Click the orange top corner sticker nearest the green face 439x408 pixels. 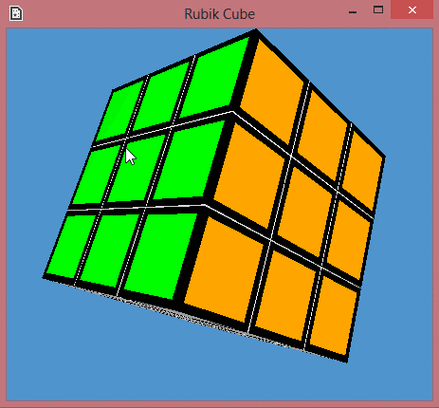[x=272, y=91]
